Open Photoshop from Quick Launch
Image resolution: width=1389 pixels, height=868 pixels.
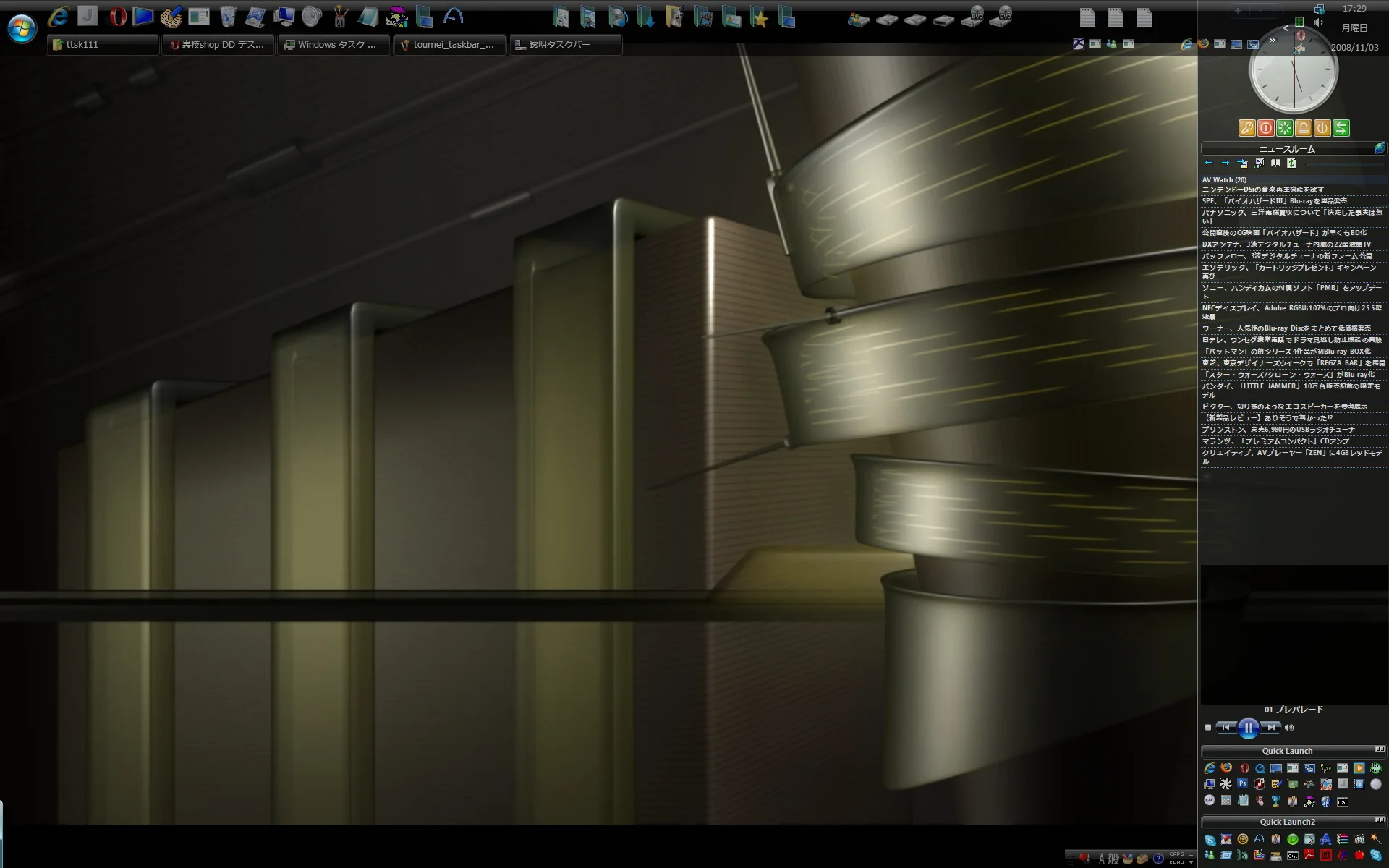pyautogui.click(x=1242, y=784)
